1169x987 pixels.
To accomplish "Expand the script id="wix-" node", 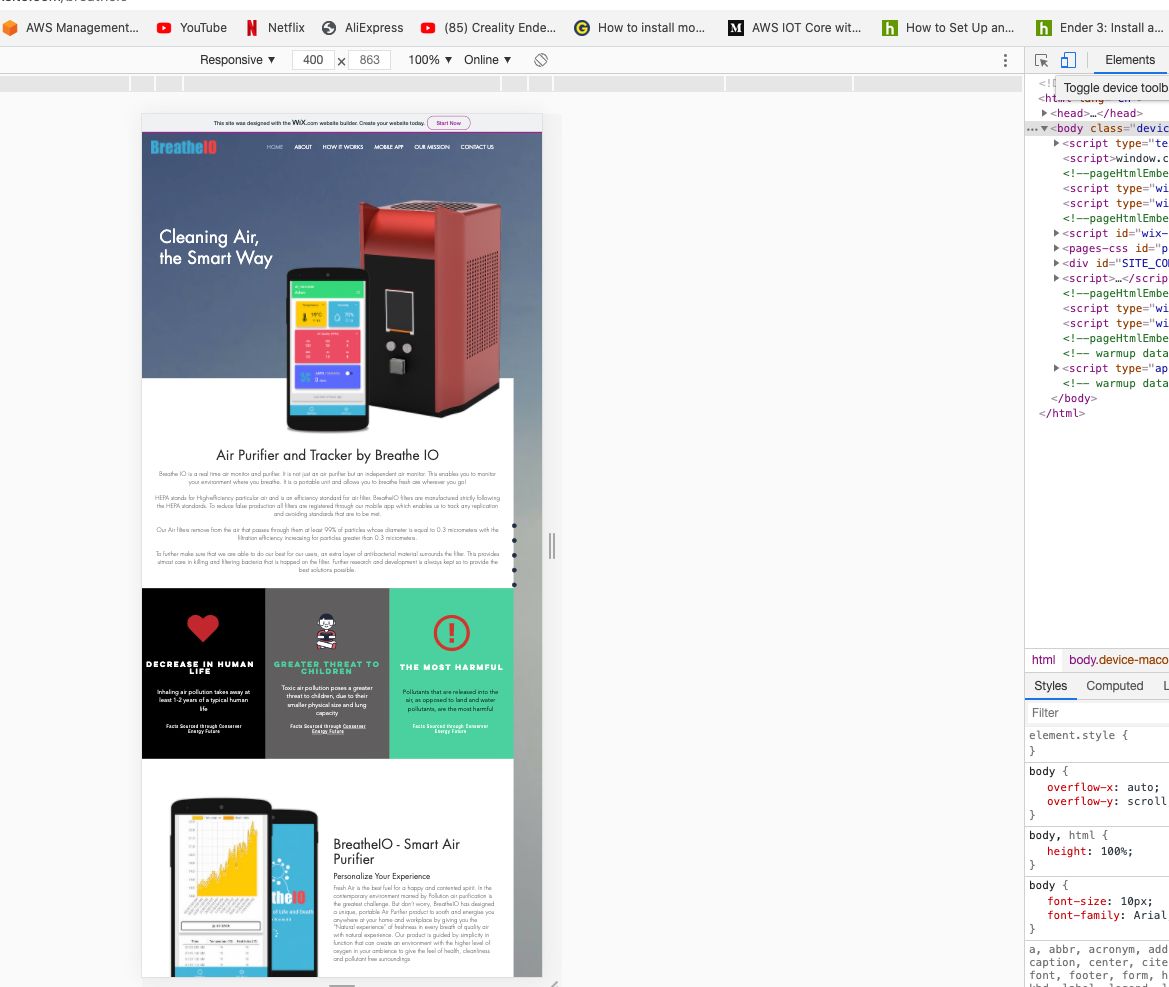I will [1056, 233].
